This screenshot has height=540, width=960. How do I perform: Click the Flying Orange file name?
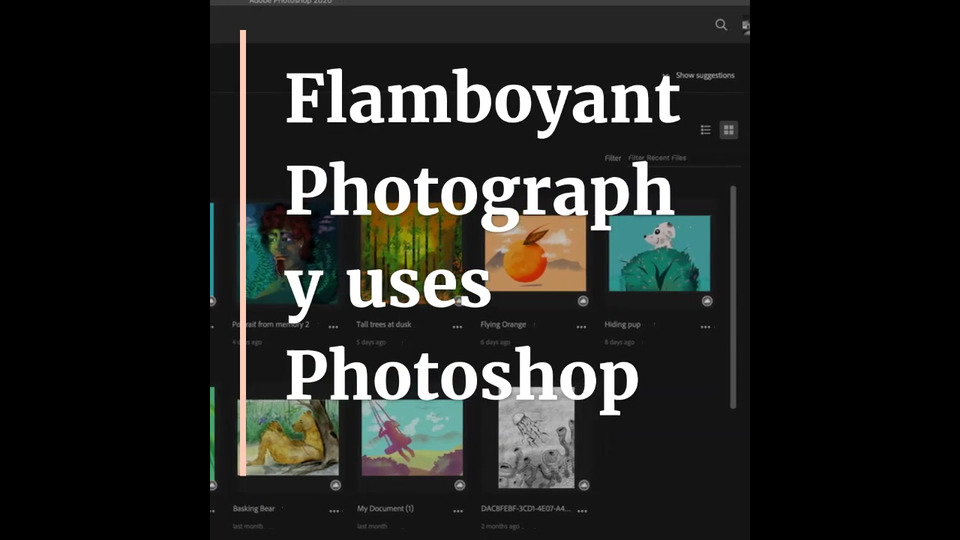[503, 324]
